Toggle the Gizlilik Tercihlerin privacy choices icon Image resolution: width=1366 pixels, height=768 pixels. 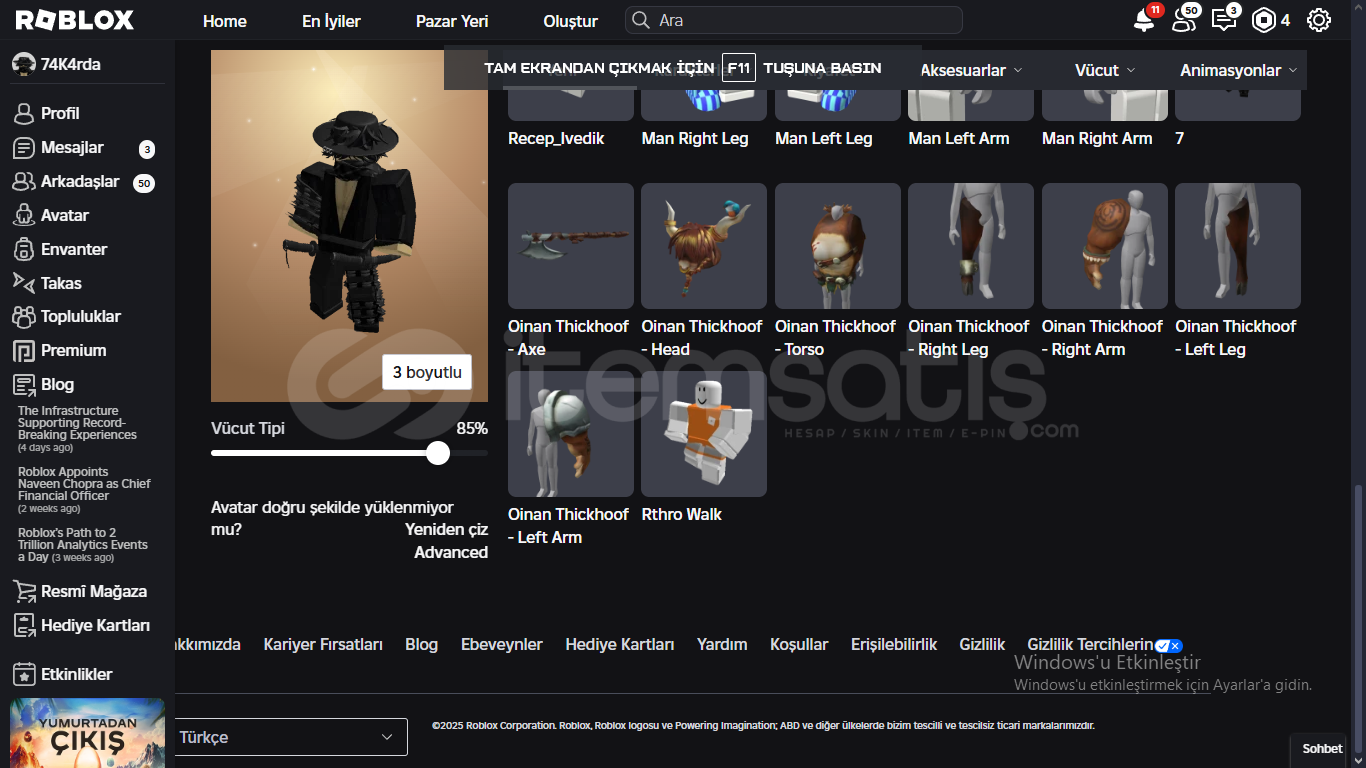coord(1169,646)
